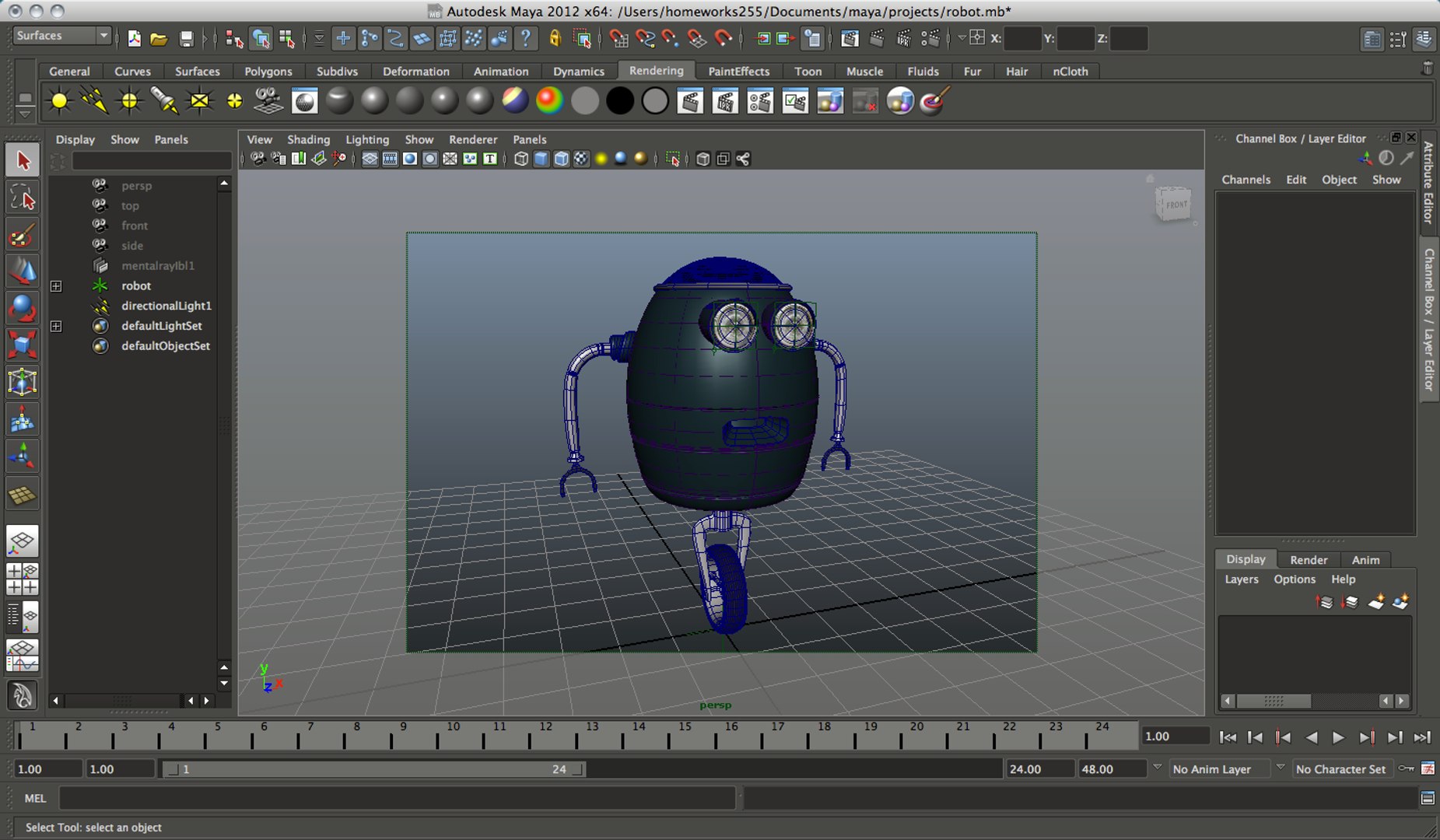This screenshot has width=1440, height=840.
Task: Choose the Paint Selection tool
Action: coord(23,235)
